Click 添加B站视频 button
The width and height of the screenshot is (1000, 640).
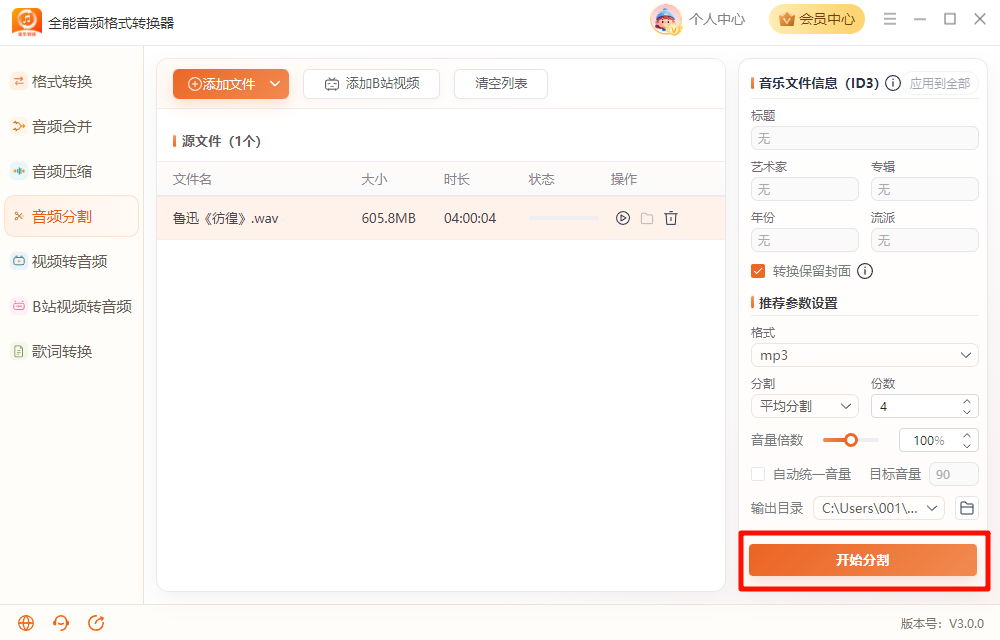coord(371,84)
